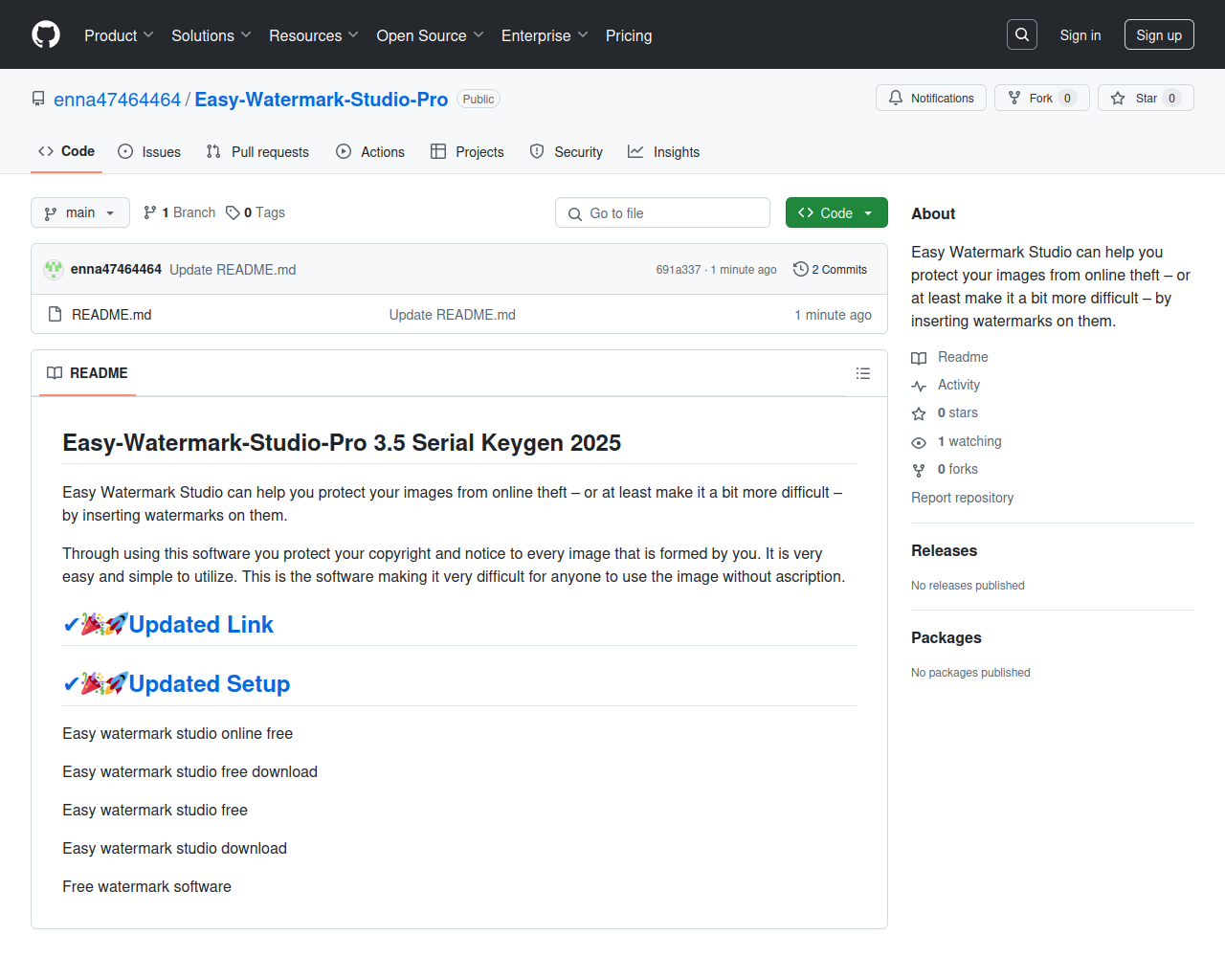Image resolution: width=1225 pixels, height=980 pixels.
Task: Click the table icon on Projects tab
Action: click(x=438, y=151)
